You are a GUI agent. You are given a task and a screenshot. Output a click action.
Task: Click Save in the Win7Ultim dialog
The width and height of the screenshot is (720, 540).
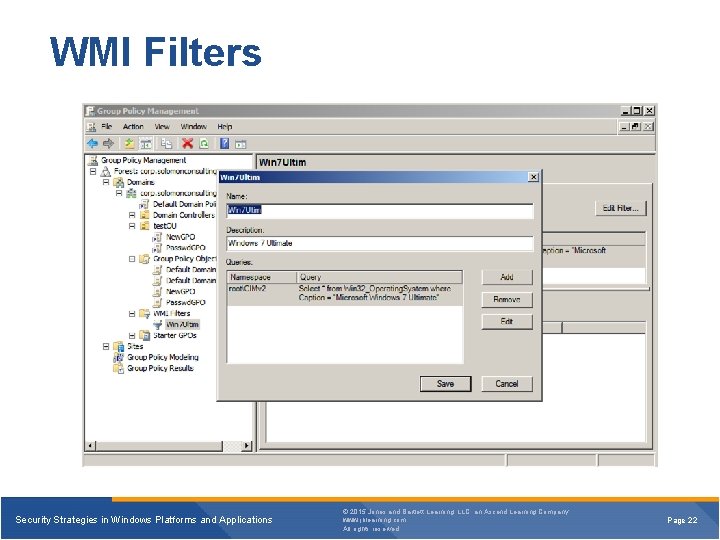[x=445, y=384]
